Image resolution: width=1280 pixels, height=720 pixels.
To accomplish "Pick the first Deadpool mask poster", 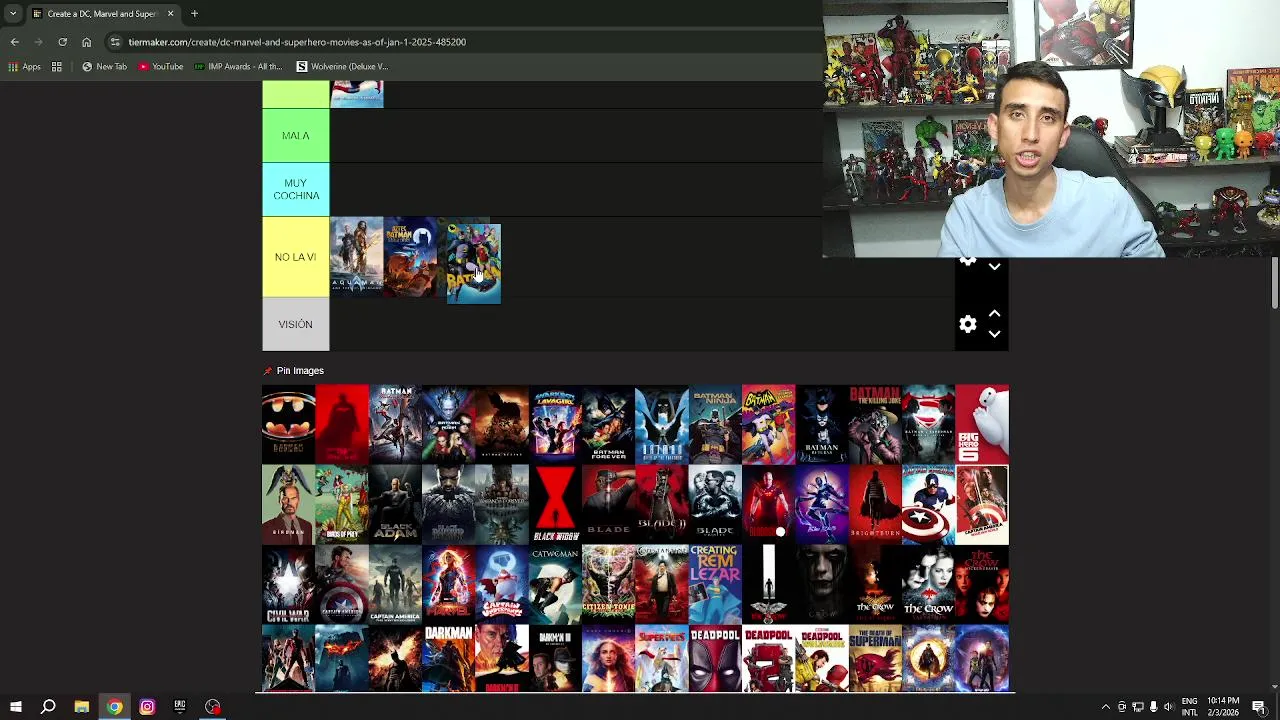I will (715, 658).
